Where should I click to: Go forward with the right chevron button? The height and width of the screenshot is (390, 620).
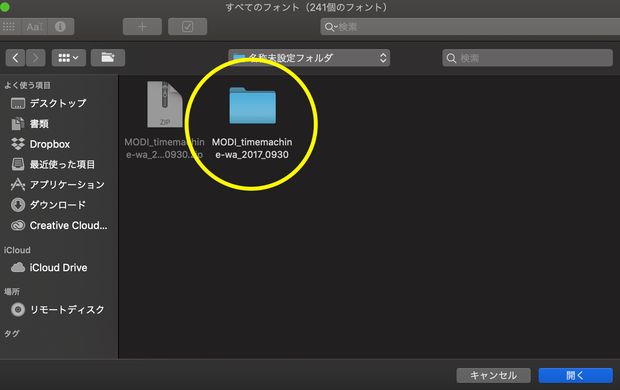click(36, 58)
